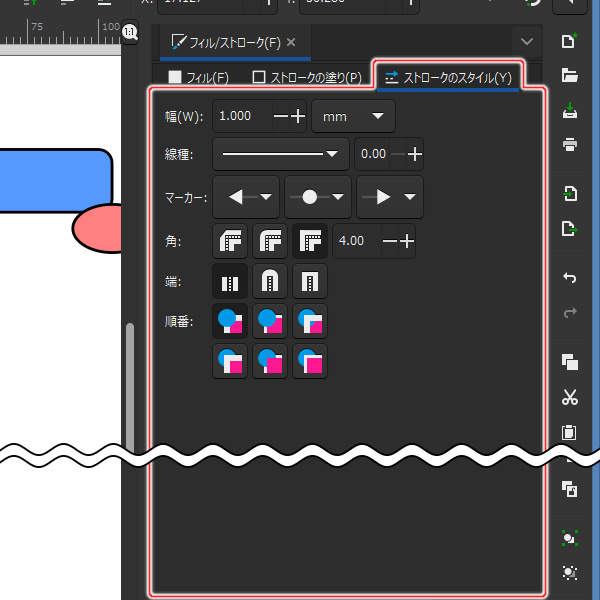The height and width of the screenshot is (600, 600).
Task: Select the square cap end style
Action: tap(310, 282)
